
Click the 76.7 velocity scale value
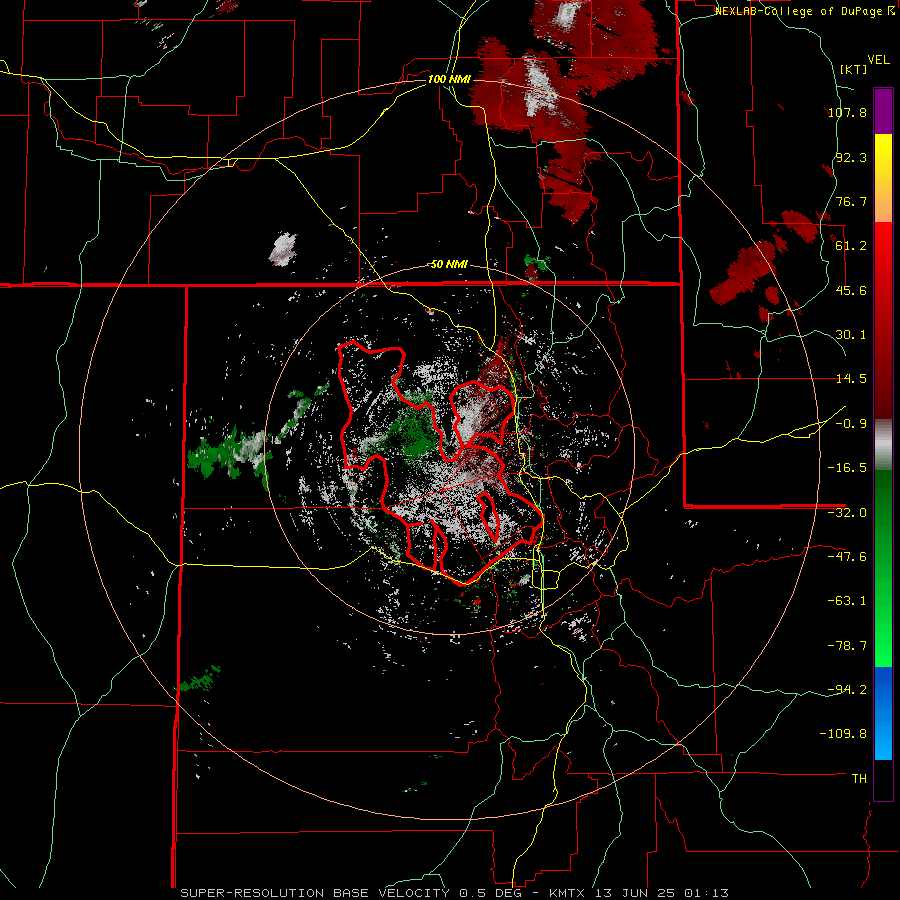851,201
